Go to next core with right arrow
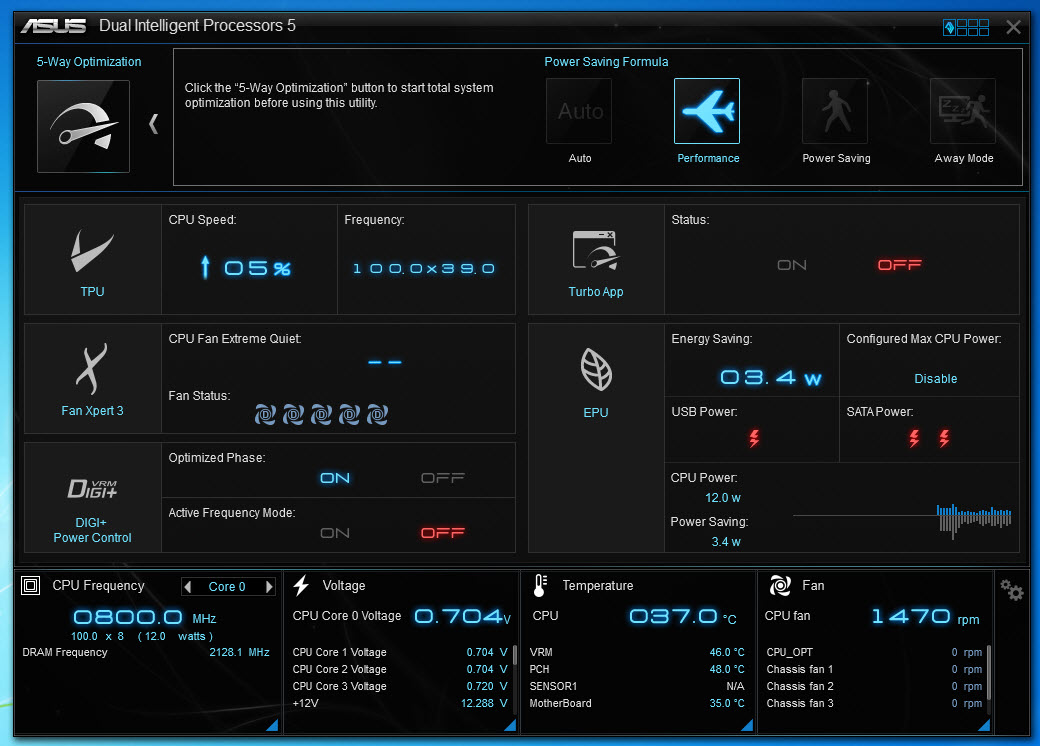This screenshot has width=1040, height=746. pyautogui.click(x=269, y=587)
